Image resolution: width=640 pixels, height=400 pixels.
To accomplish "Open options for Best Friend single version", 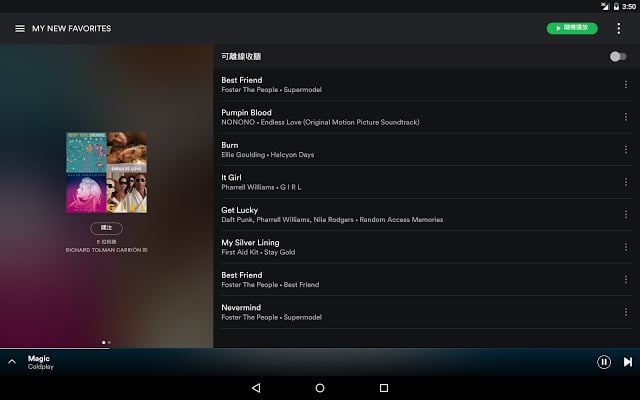I will click(626, 279).
